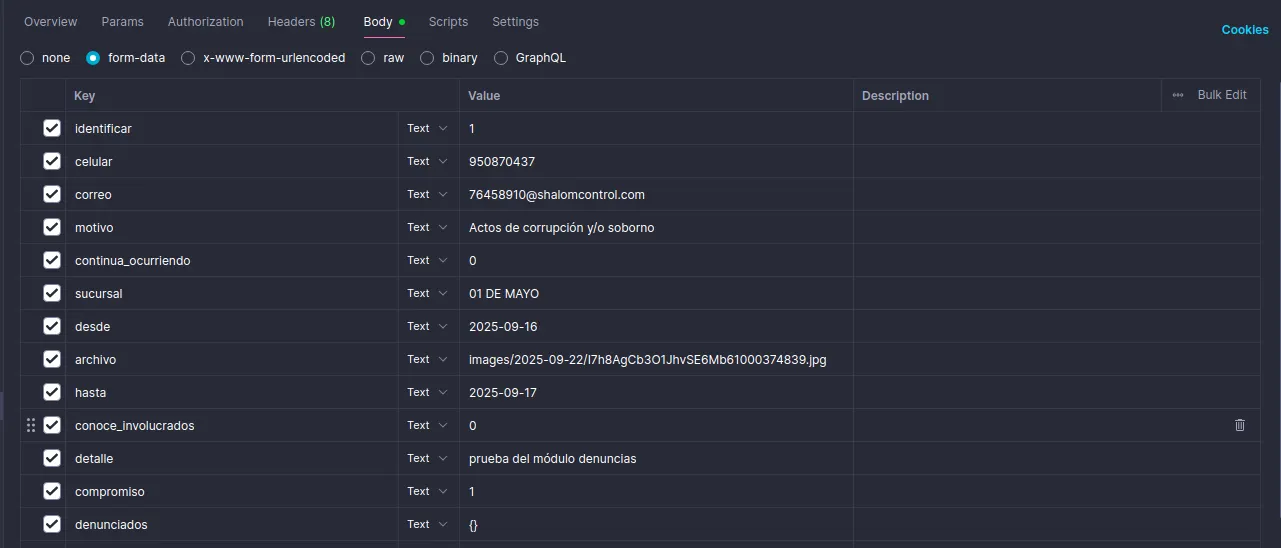Expand the type dropdown for celular
1281x548 pixels.
pos(427,161)
